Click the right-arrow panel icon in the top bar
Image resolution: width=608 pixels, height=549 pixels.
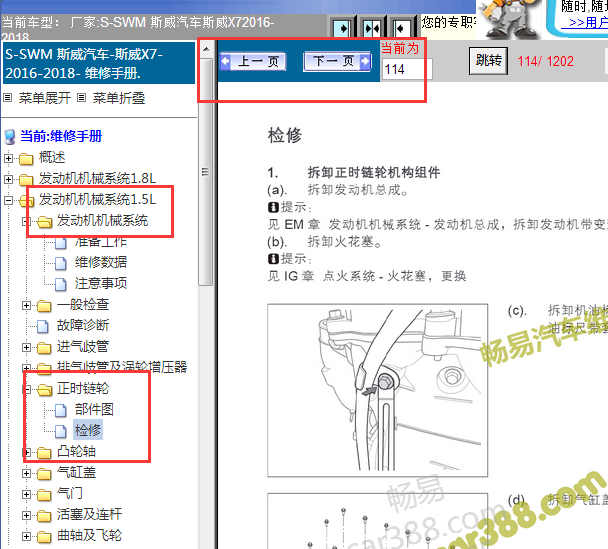click(342, 28)
